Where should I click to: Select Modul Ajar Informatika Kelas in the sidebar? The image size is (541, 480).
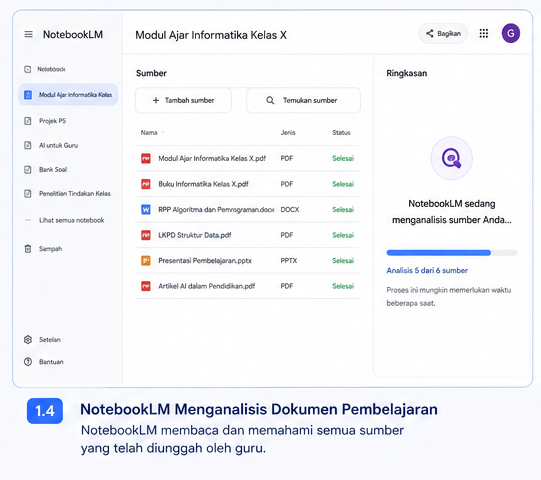click(x=68, y=95)
